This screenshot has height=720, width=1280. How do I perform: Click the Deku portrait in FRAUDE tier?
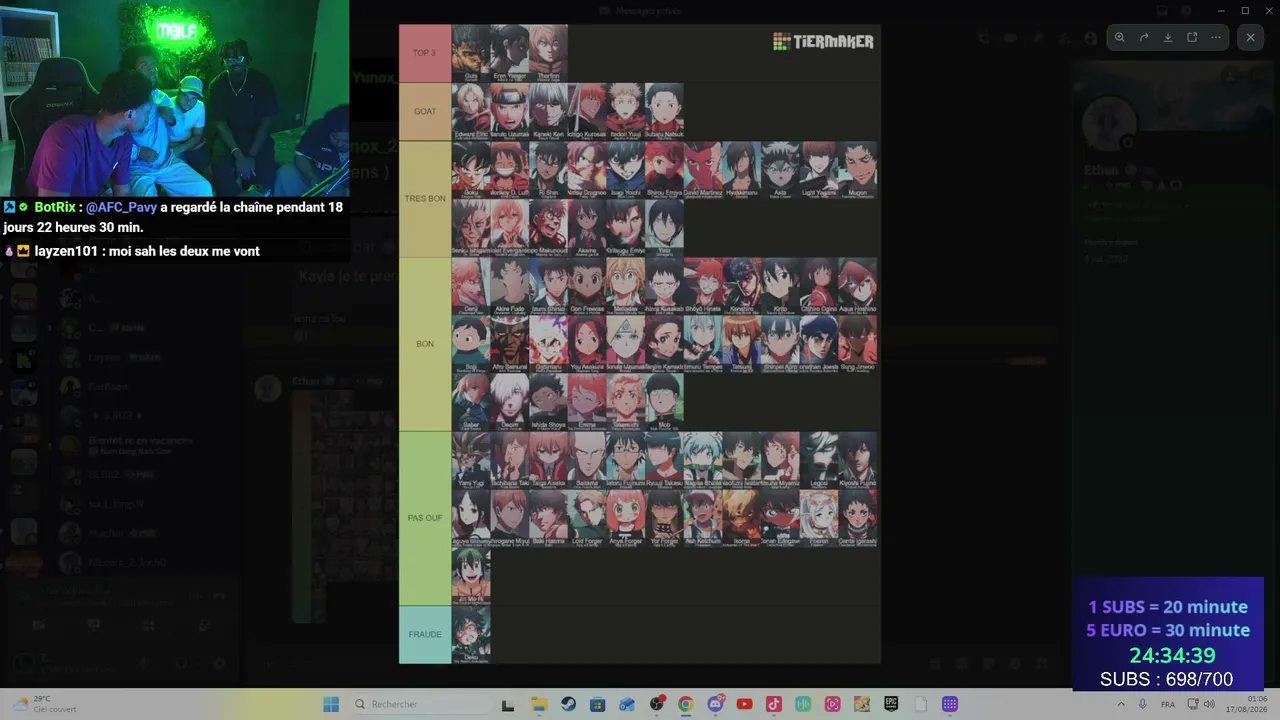click(x=471, y=634)
